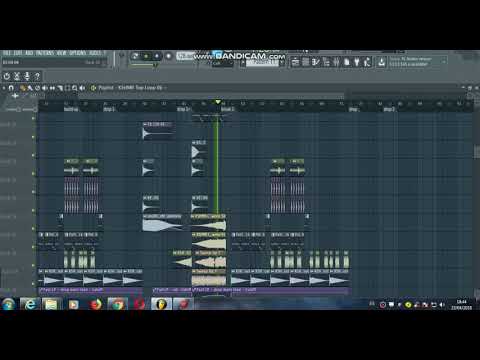Image resolution: width=480 pixels, height=360 pixels.
Task: Click the microphone icon in shortcut row
Action: [x=27, y=76]
